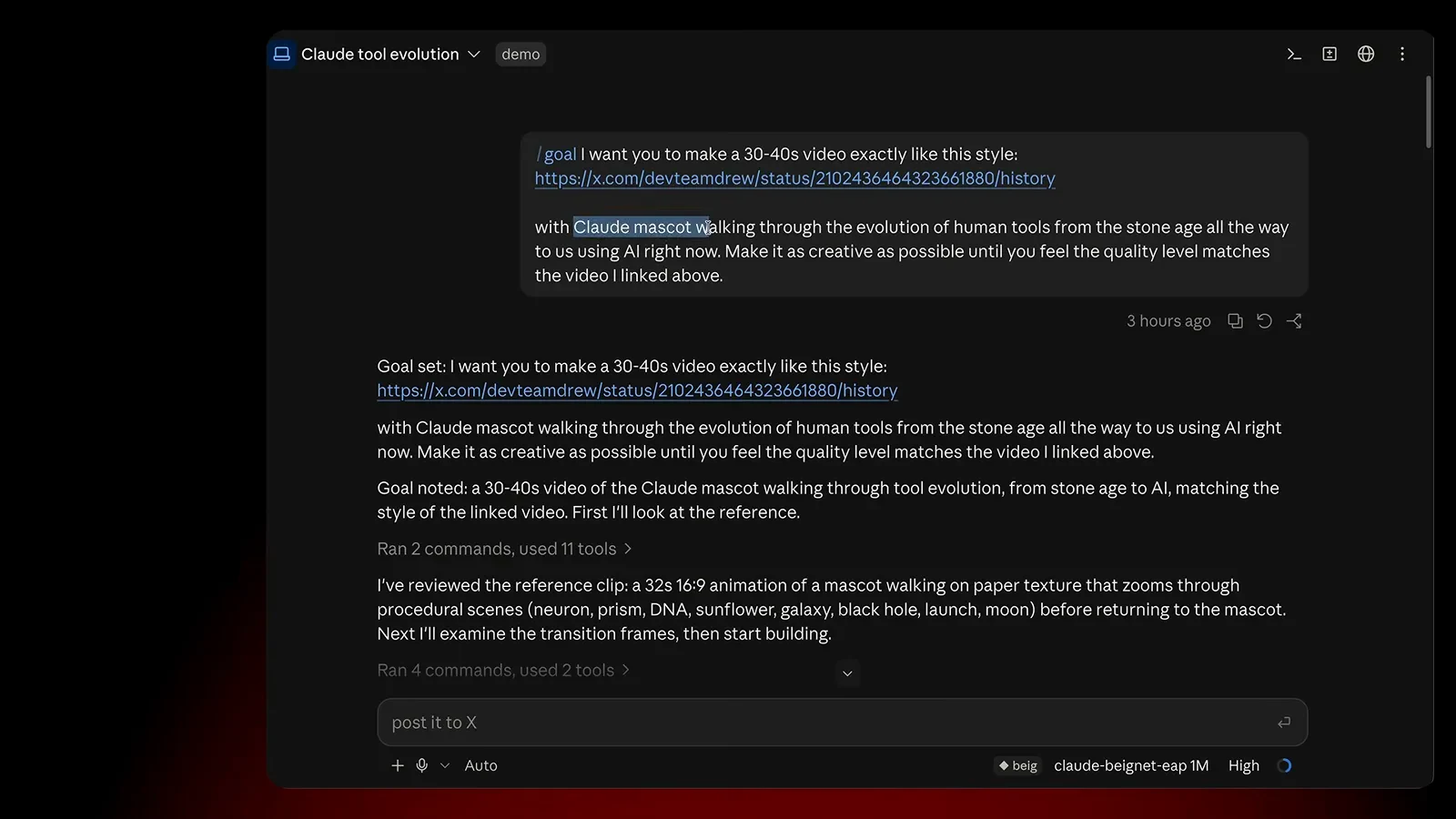Change the High effort setting
1456x819 pixels.
[1244, 766]
